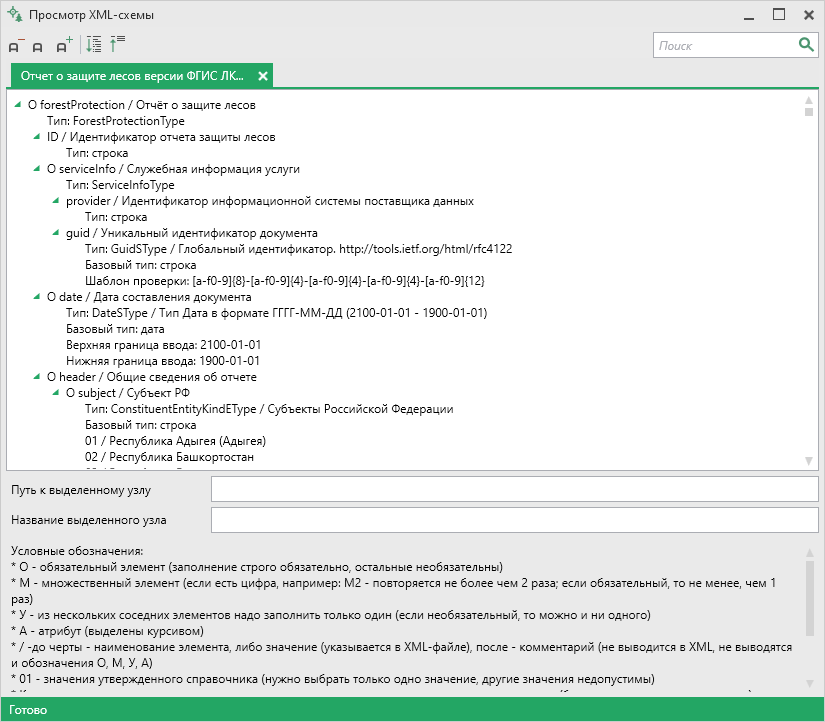Collapse the date / Дата составления node

point(36,297)
